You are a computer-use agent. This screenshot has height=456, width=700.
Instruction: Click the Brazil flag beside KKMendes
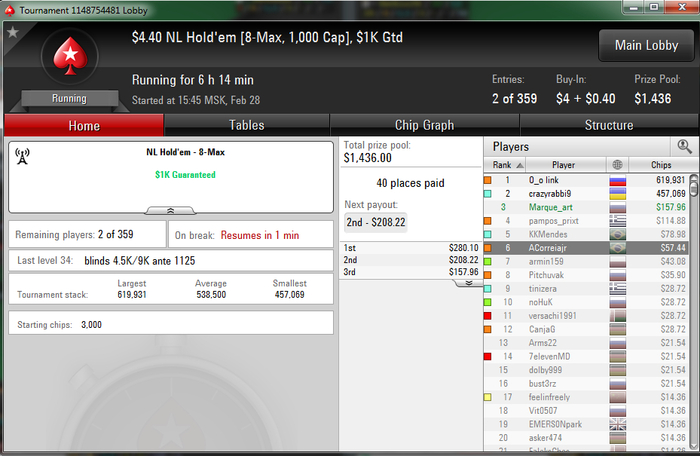coord(617,234)
